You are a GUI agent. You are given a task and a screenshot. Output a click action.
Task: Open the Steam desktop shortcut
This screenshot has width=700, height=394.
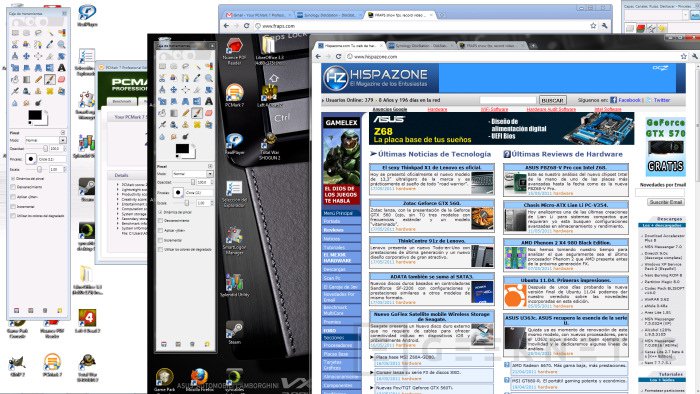(x=234, y=332)
